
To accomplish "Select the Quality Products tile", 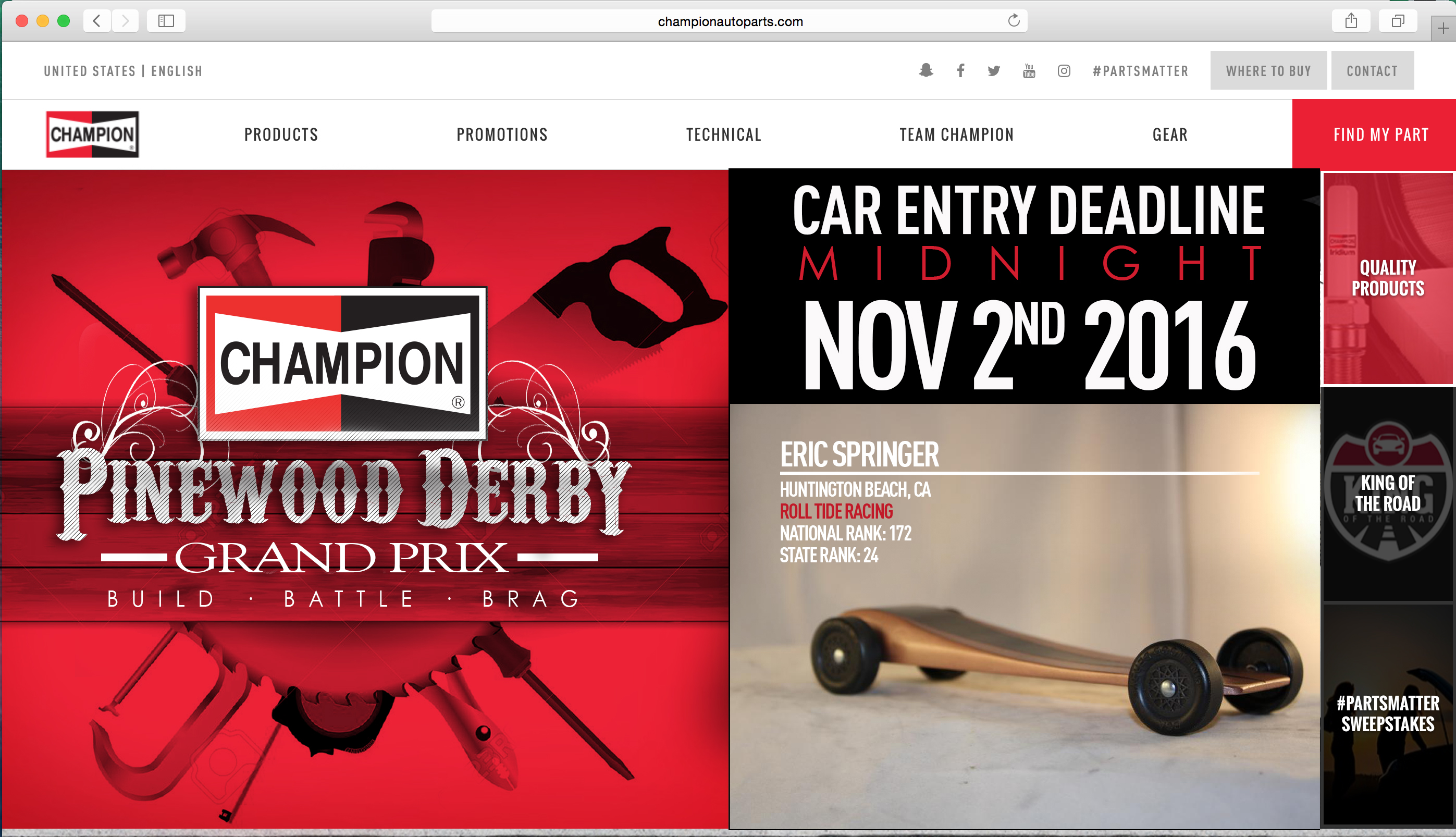I will [1388, 278].
